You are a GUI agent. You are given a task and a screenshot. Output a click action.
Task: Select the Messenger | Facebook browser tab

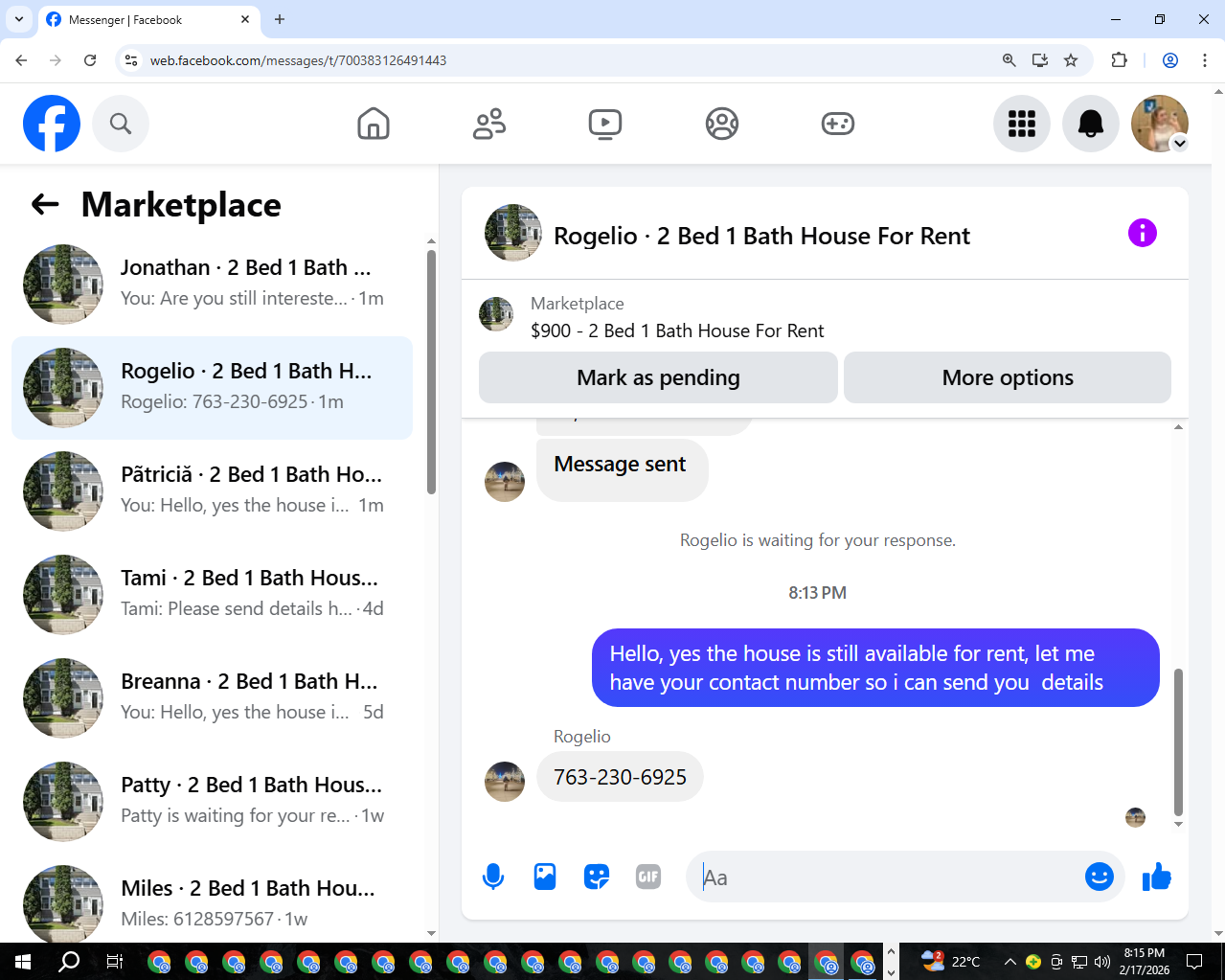(148, 20)
